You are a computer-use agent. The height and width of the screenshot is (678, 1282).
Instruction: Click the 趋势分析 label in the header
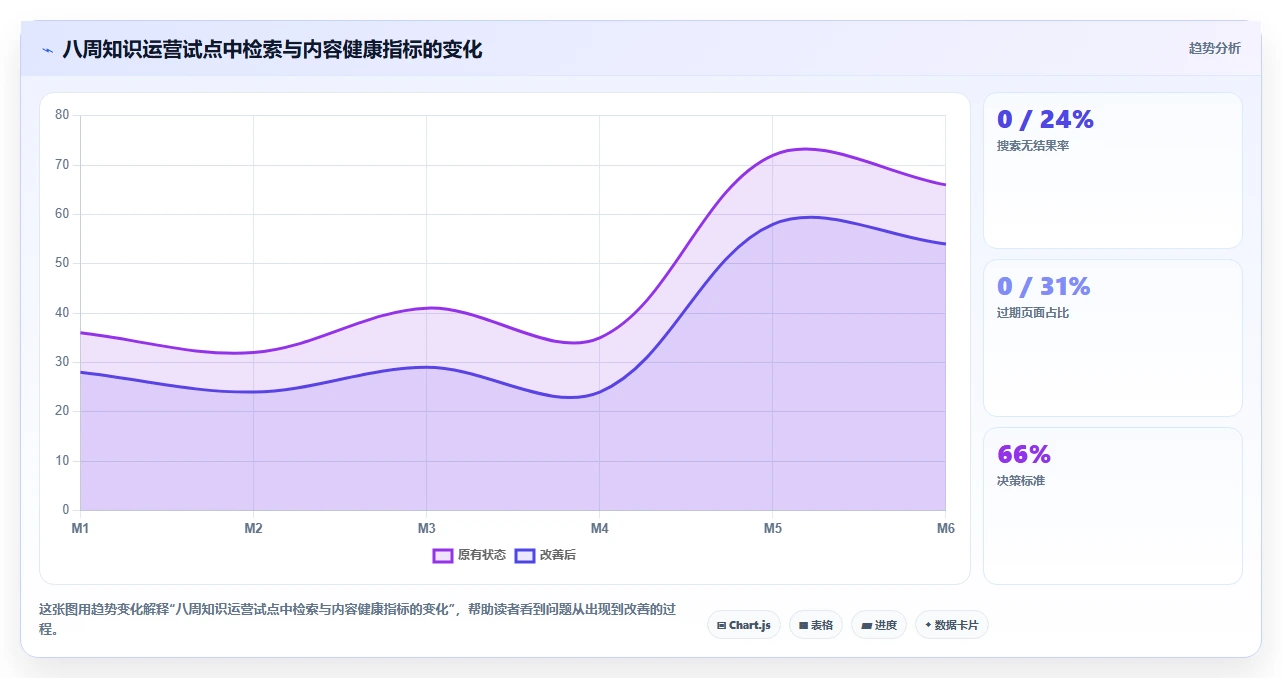[x=1214, y=48]
